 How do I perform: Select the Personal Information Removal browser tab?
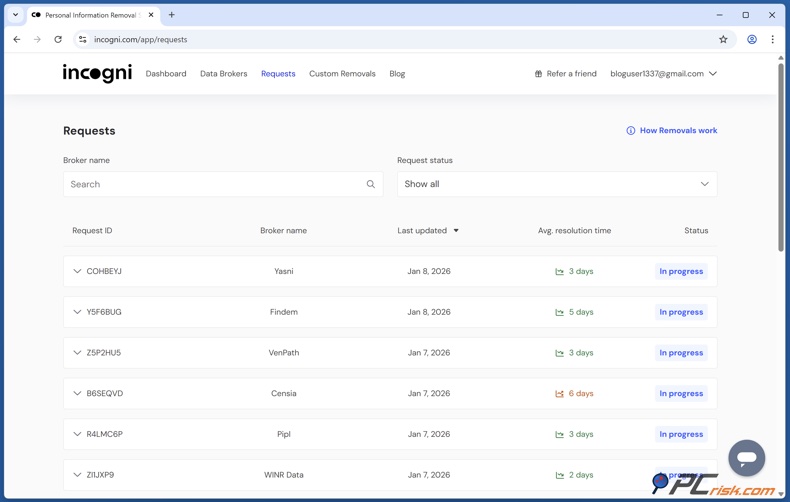point(93,15)
